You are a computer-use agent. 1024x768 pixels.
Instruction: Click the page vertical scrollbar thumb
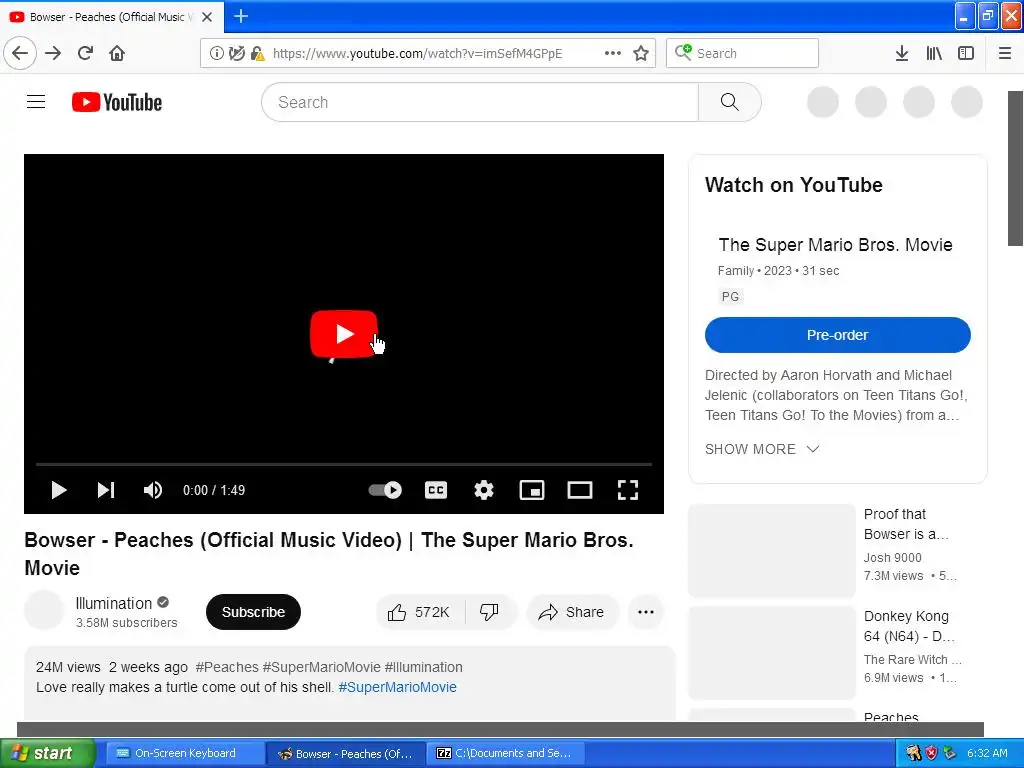(x=1016, y=168)
